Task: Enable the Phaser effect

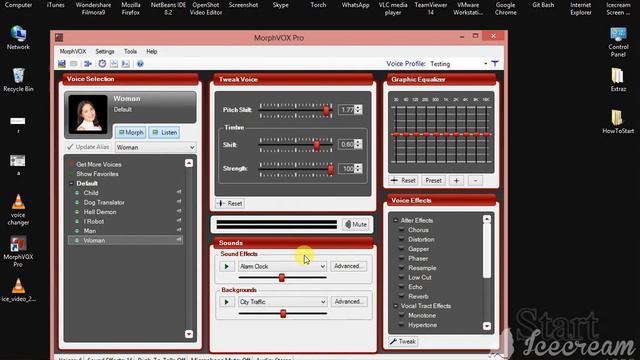Action: (x=418, y=258)
